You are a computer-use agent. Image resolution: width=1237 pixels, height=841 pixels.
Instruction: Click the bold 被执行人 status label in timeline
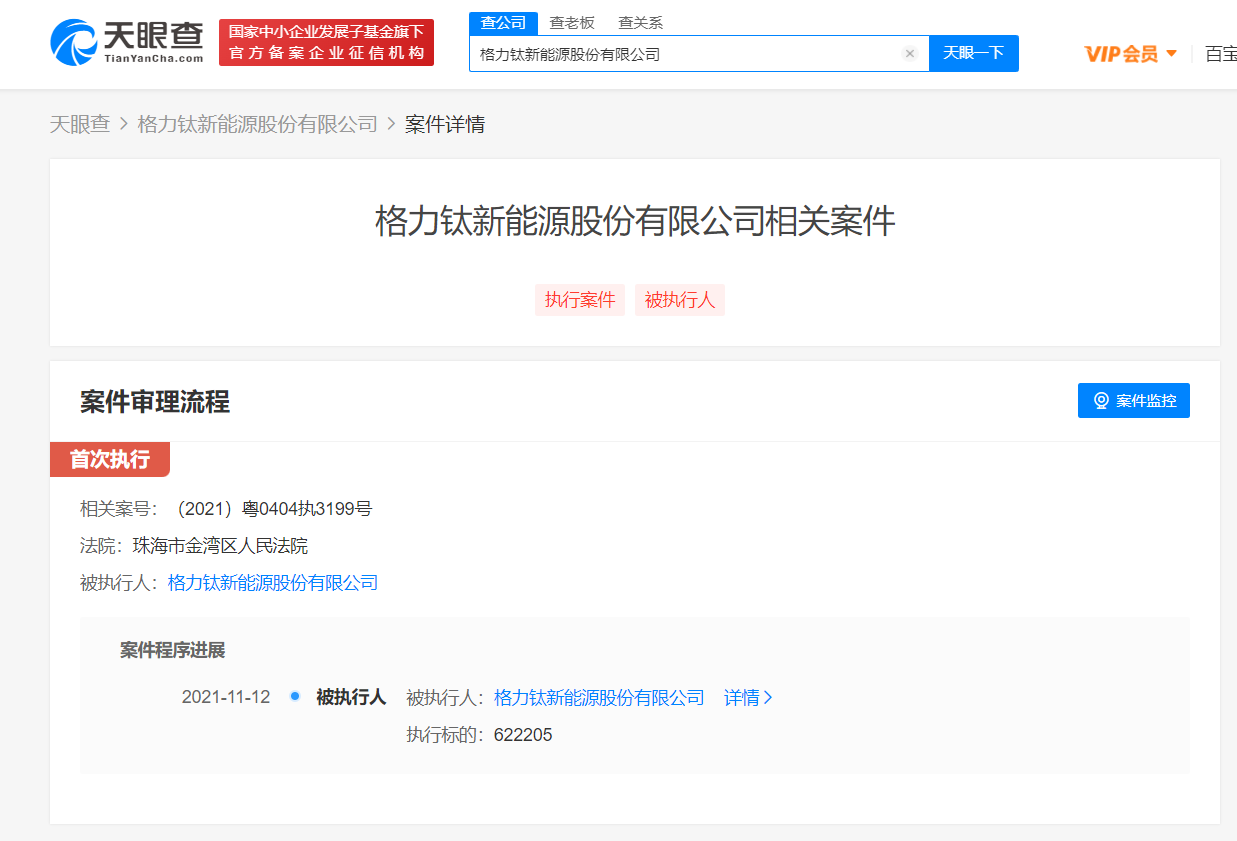[x=351, y=697]
